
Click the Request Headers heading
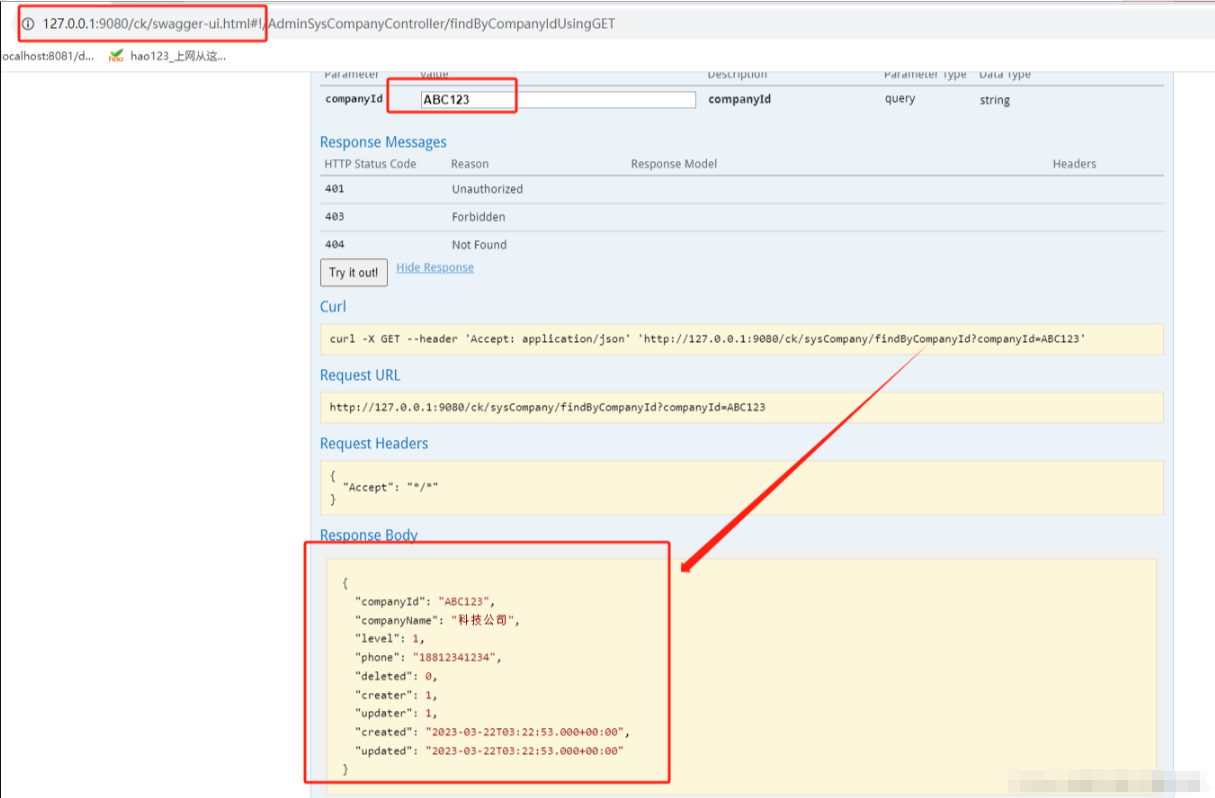(374, 443)
